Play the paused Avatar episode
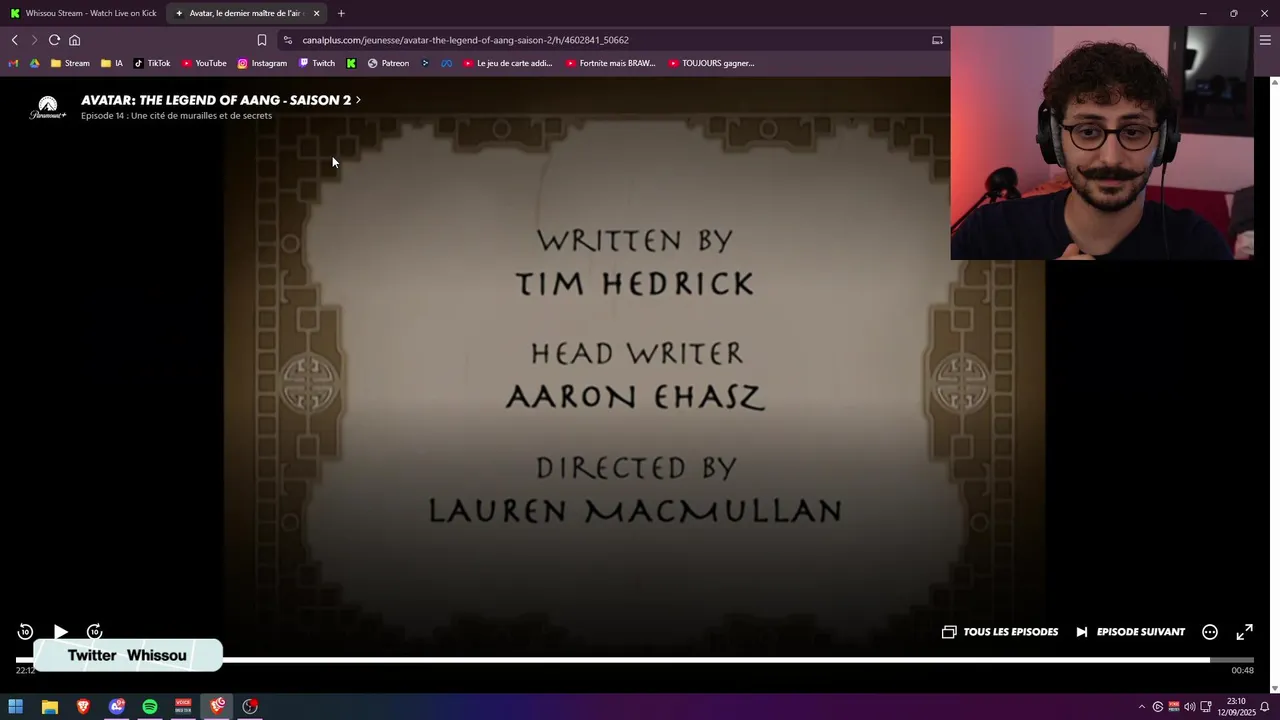 click(x=61, y=632)
